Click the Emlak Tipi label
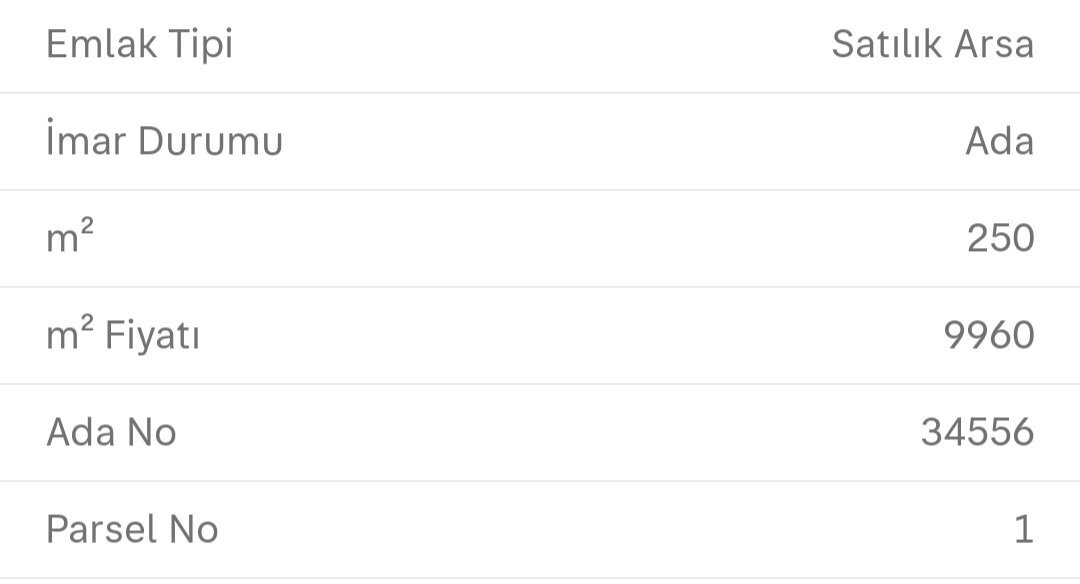 139,46
